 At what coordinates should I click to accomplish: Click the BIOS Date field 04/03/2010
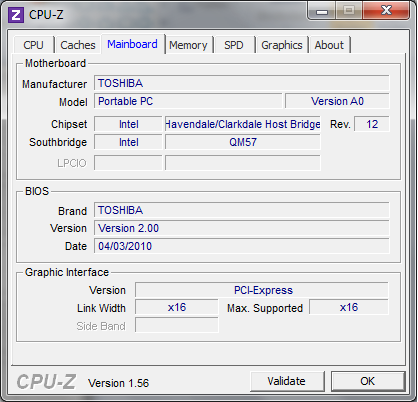[242, 246]
